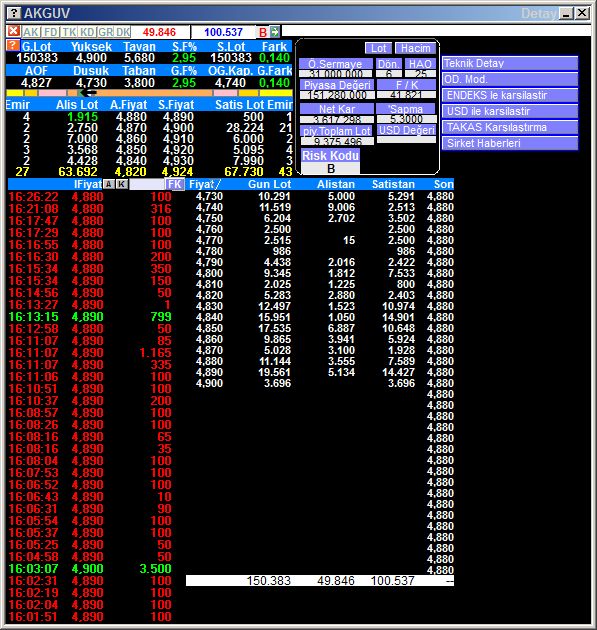Open the orange question mark help icon
The width and height of the screenshot is (597, 630).
tap(13, 45)
